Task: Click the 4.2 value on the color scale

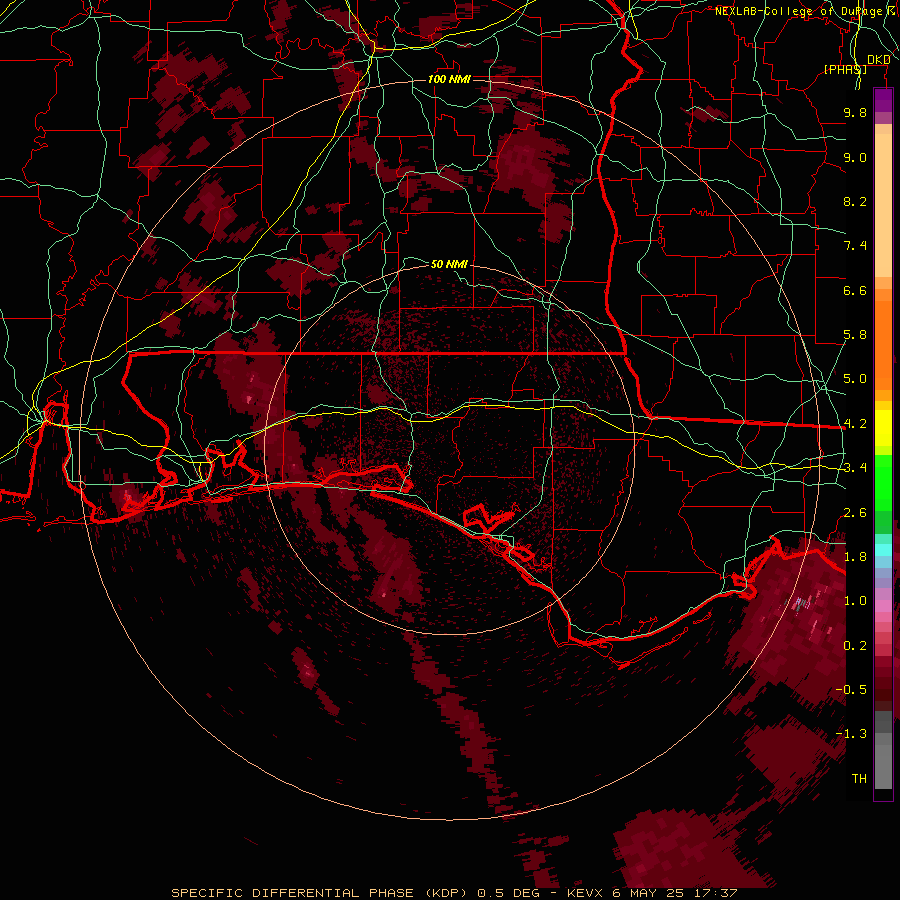Action: click(x=855, y=424)
